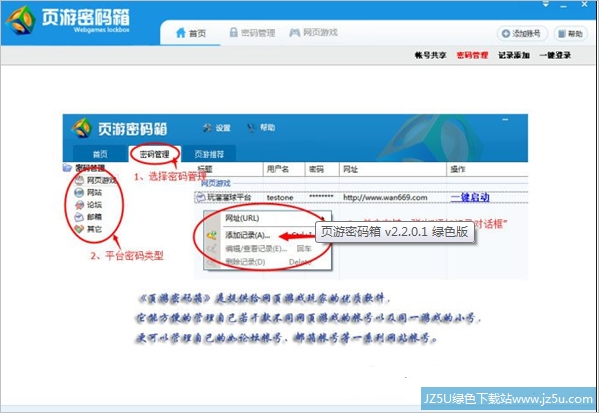This screenshot has width=599, height=413.
Task: Click the 用户名 column header
Action: [x=284, y=169]
